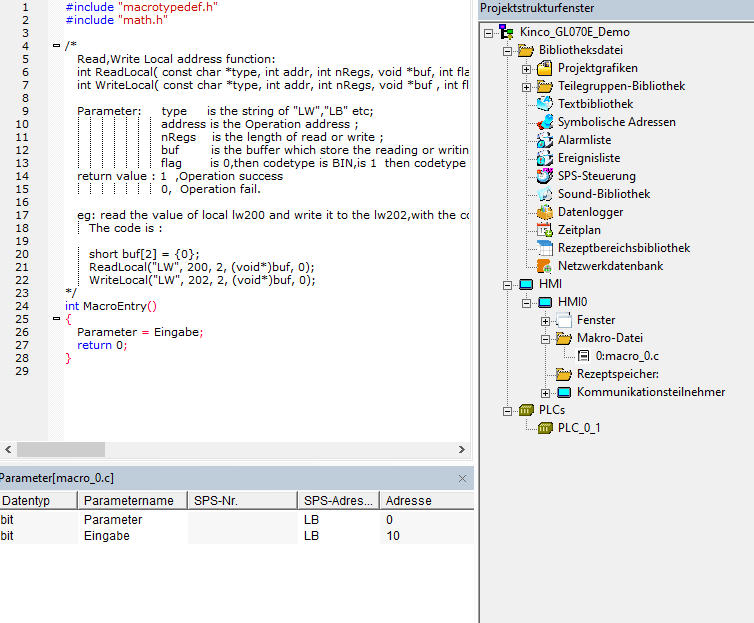Click the Zeitplan calendar icon
754x623 pixels.
544,230
